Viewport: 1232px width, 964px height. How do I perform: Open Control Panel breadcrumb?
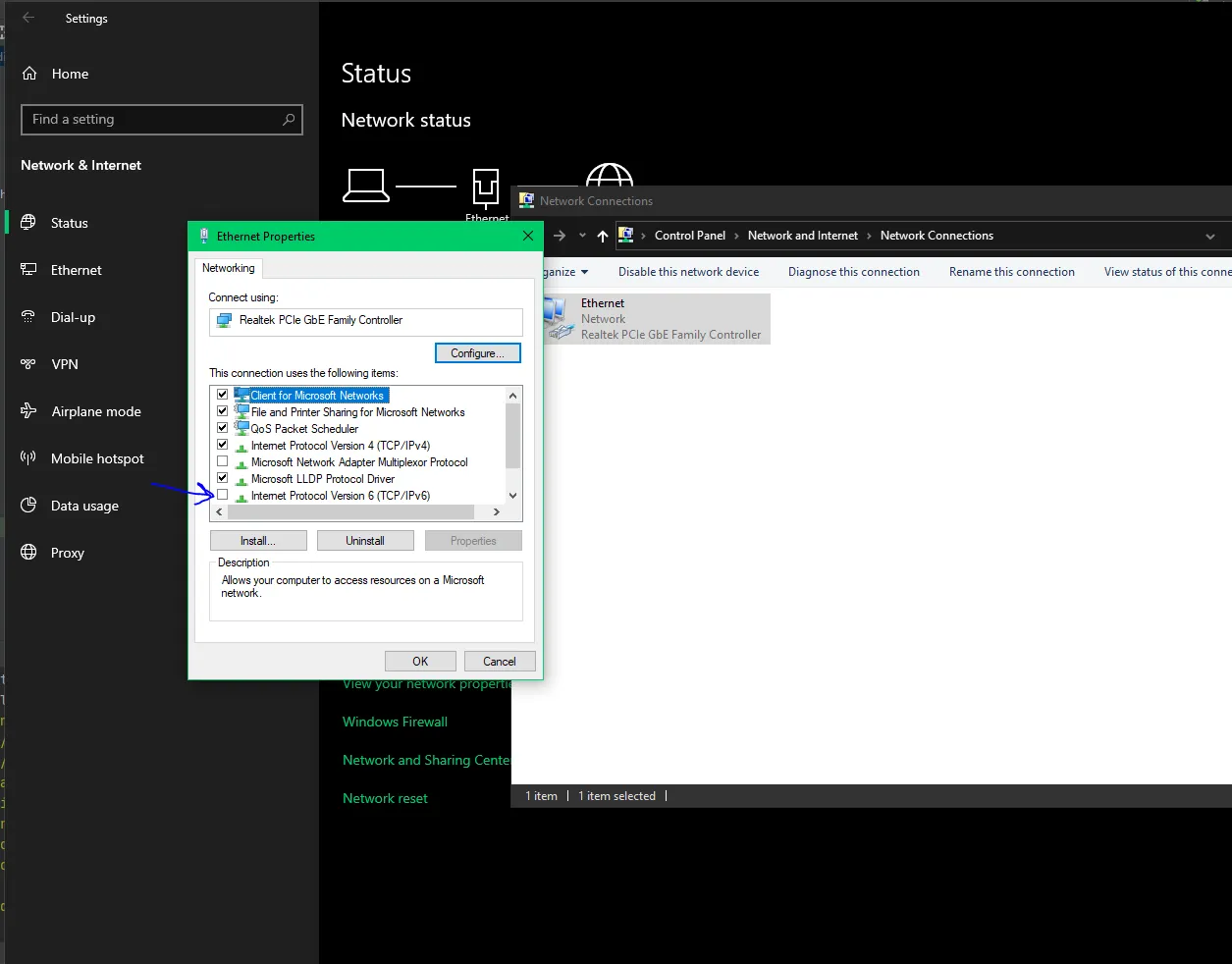[x=690, y=236]
